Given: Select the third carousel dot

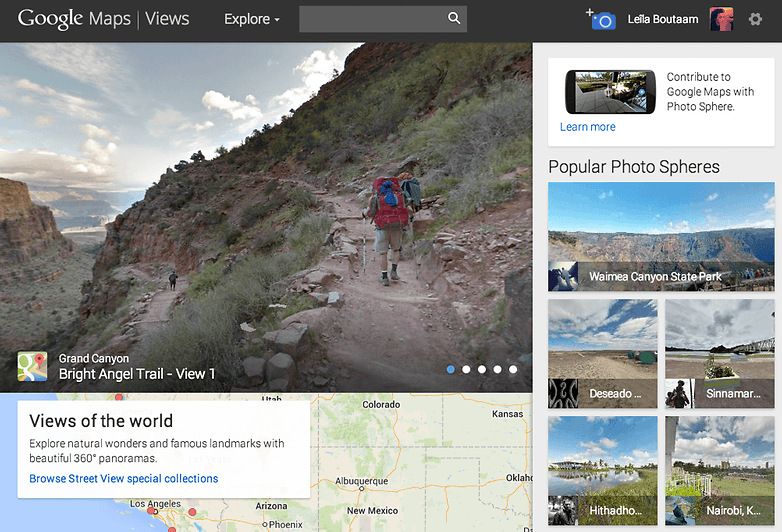Looking at the screenshot, I should pos(482,369).
